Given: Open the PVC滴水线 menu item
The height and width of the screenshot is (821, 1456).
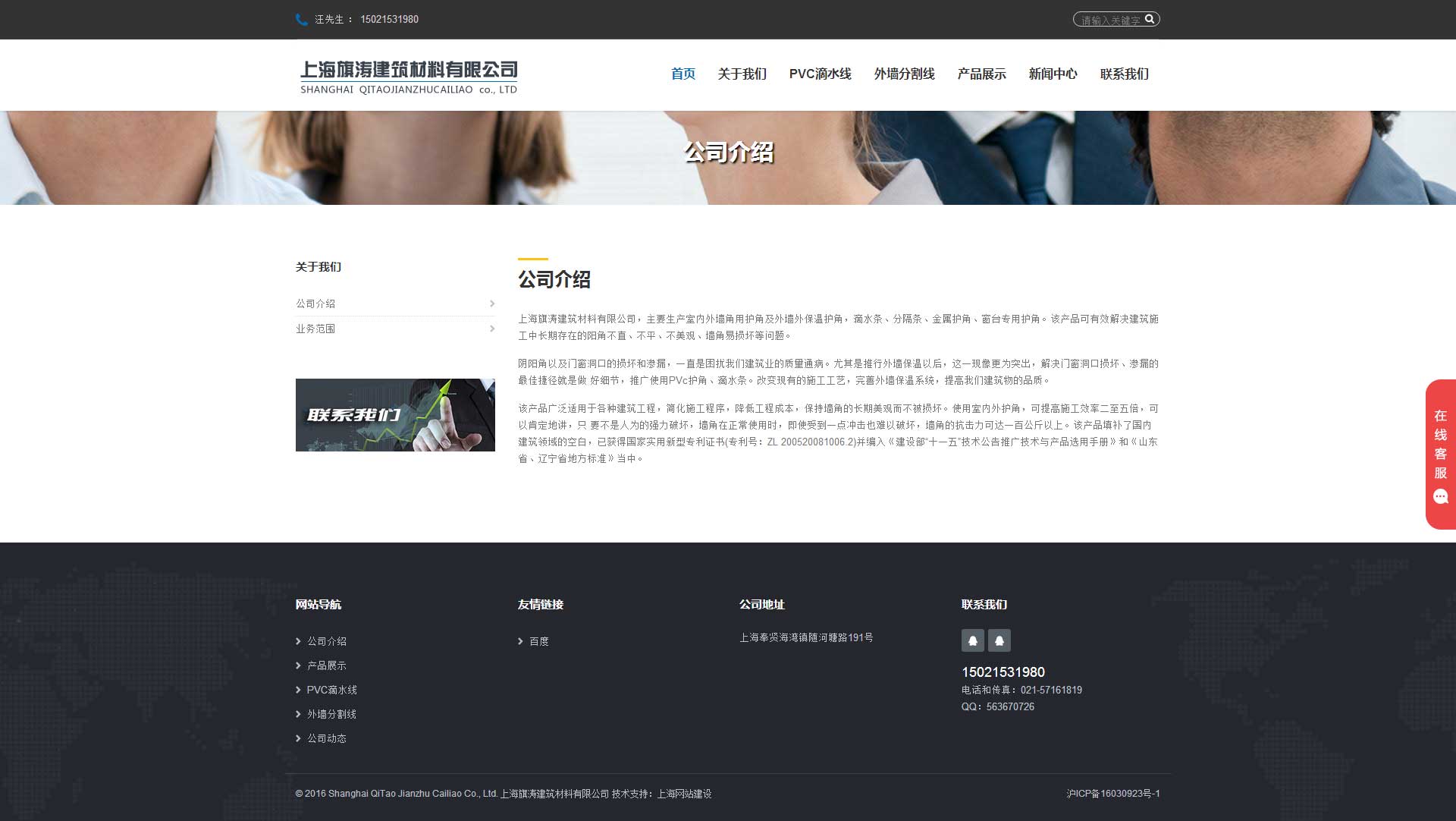Looking at the screenshot, I should [x=821, y=74].
